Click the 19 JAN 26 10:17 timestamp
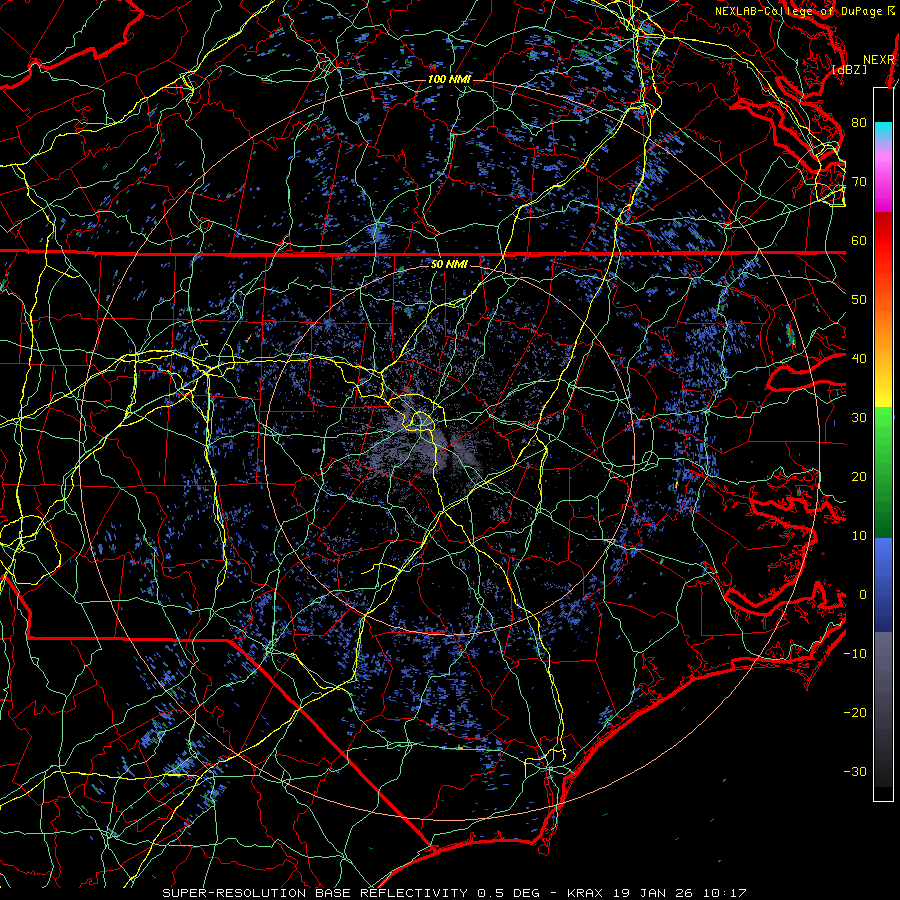Screen dimensions: 900x900 [678, 893]
